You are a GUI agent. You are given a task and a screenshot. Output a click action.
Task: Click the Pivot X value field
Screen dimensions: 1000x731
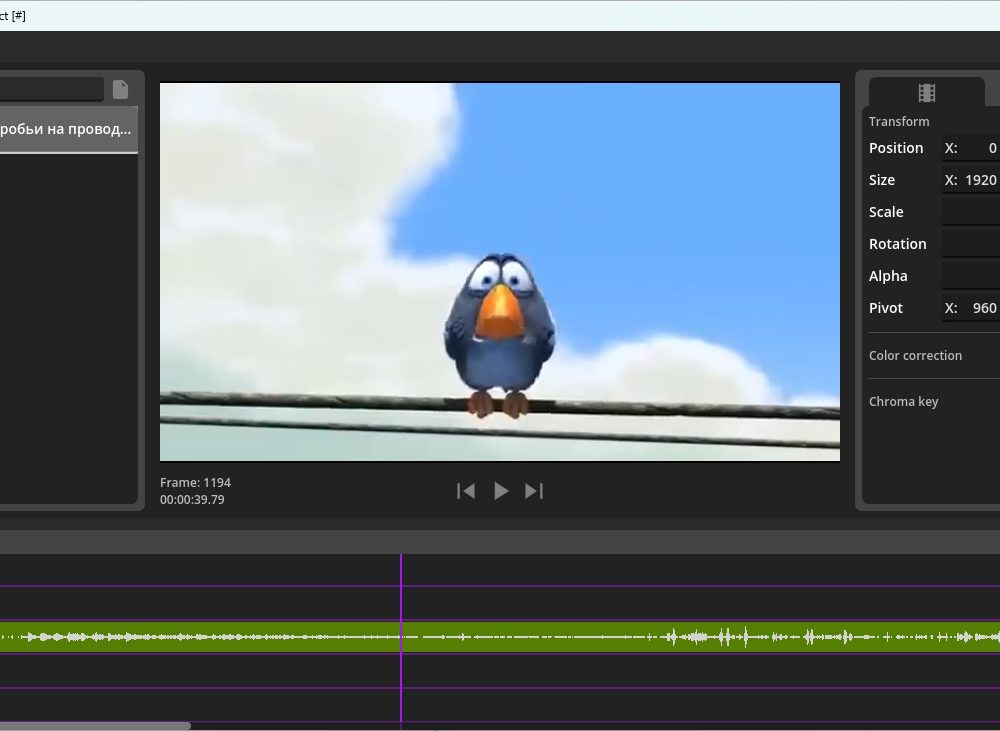point(971,308)
